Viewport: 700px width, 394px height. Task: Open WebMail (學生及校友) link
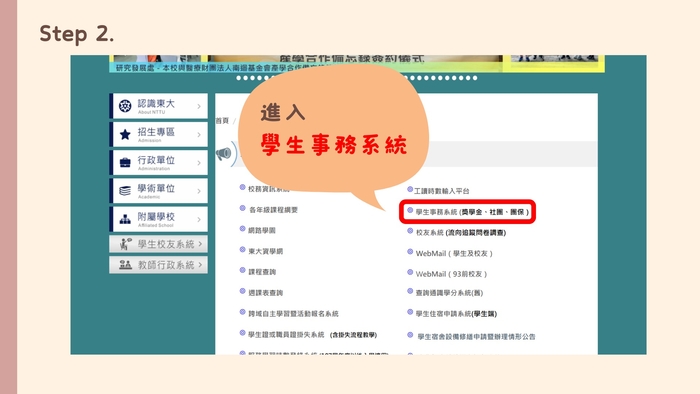coord(454,253)
